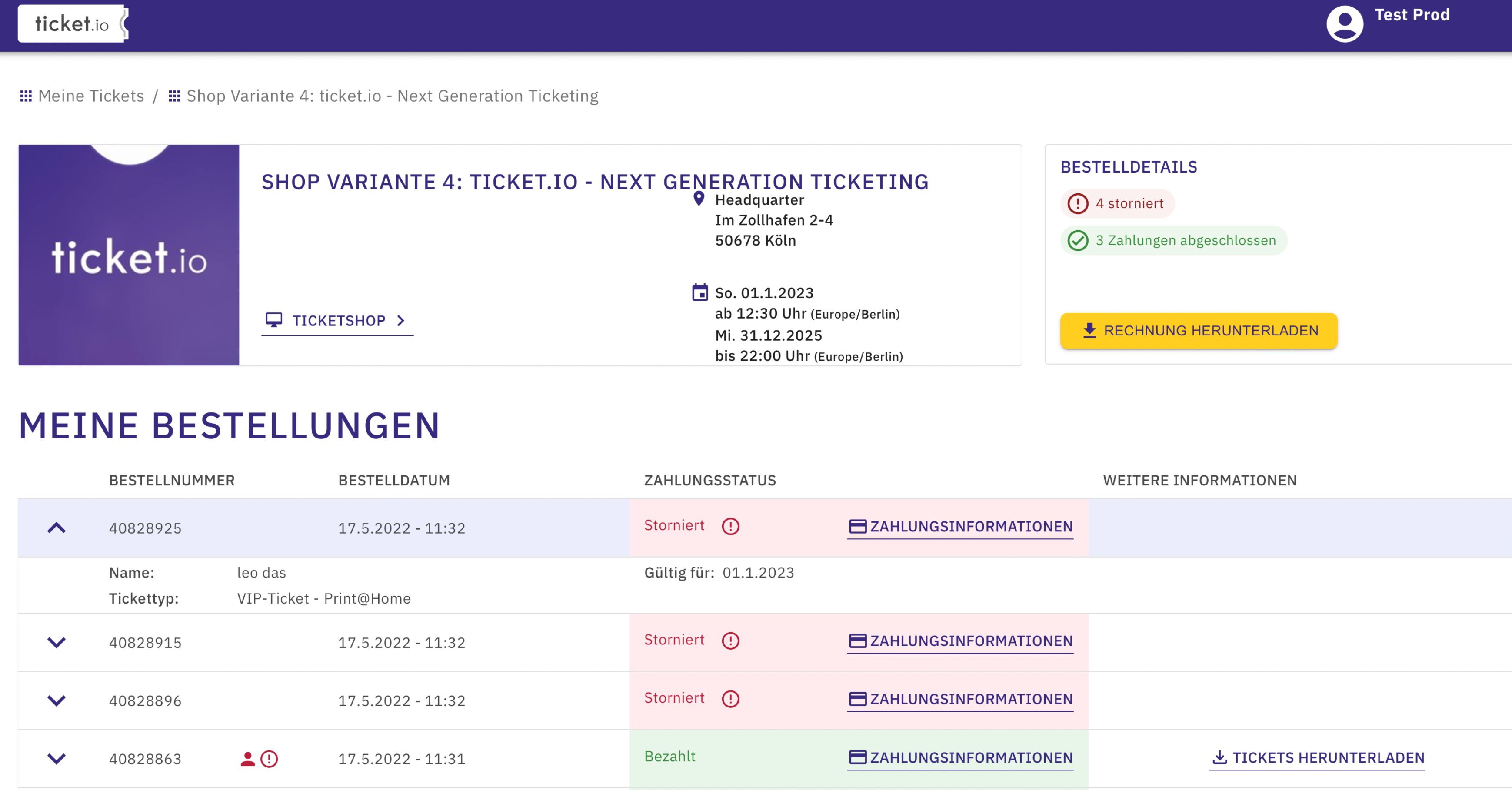Open the Test Prod user avatar

click(1344, 23)
